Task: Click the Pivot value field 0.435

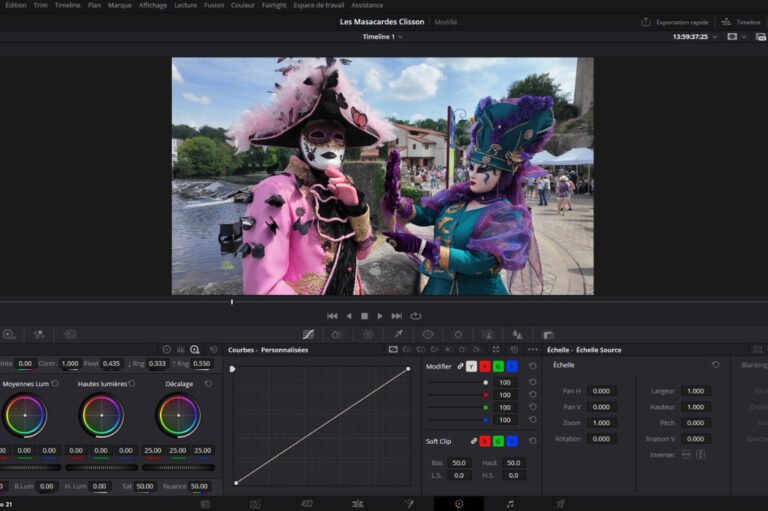Action: point(111,364)
